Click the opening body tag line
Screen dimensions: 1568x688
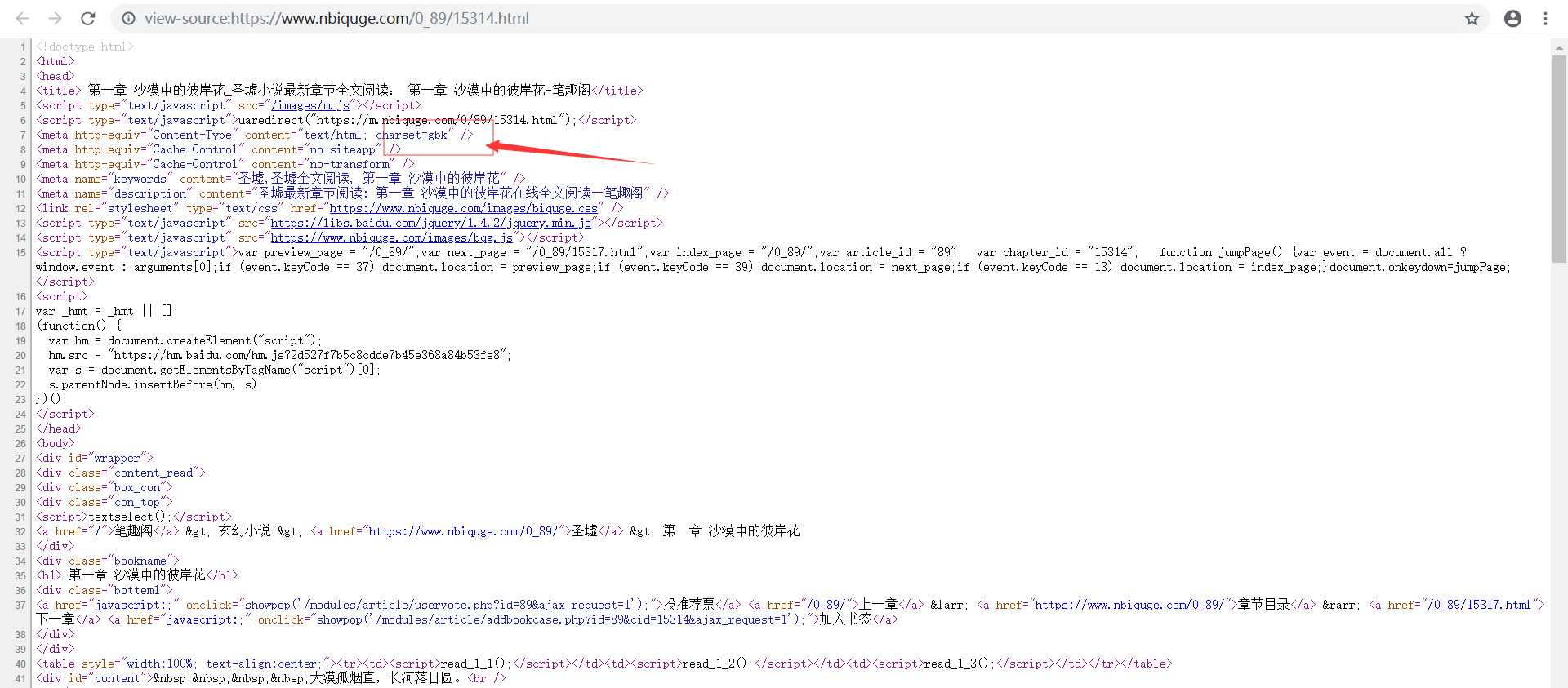(55, 443)
